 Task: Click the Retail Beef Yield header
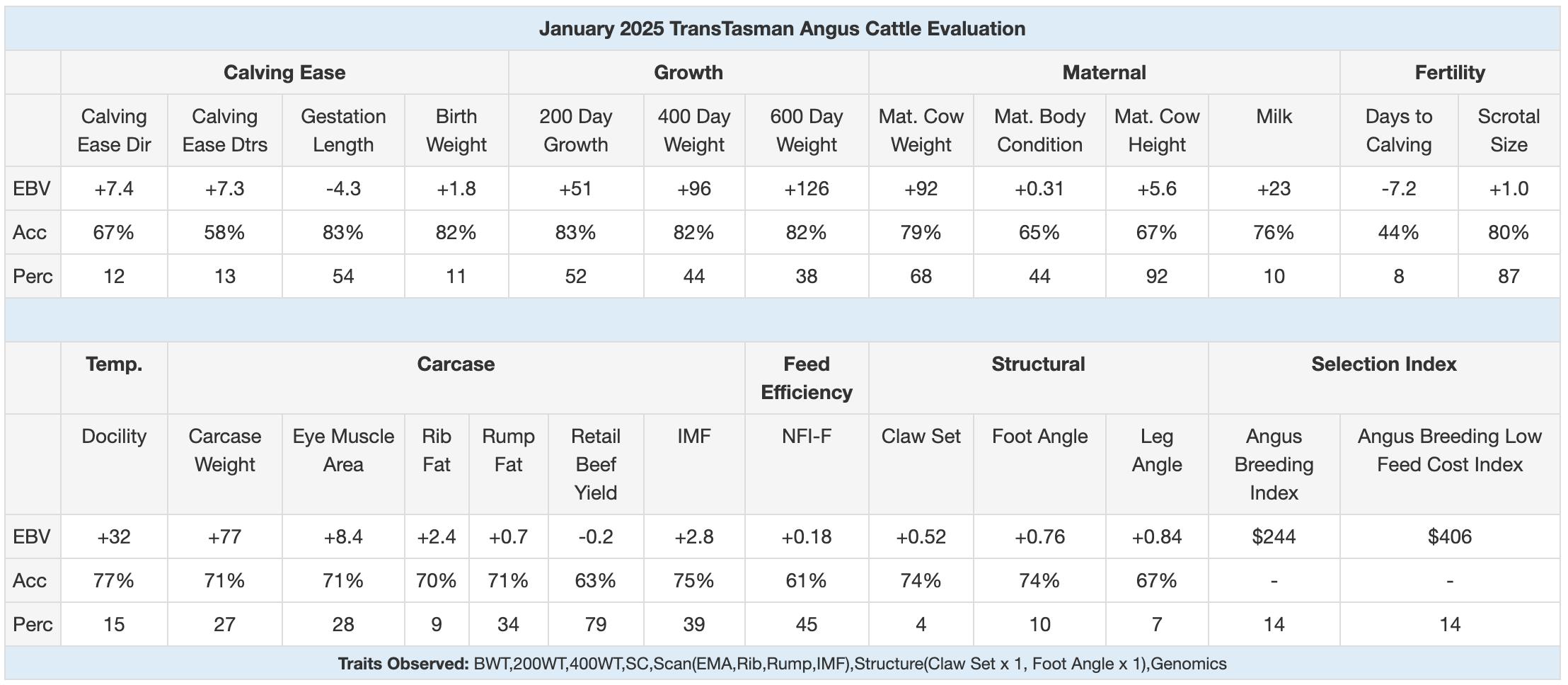point(595,464)
